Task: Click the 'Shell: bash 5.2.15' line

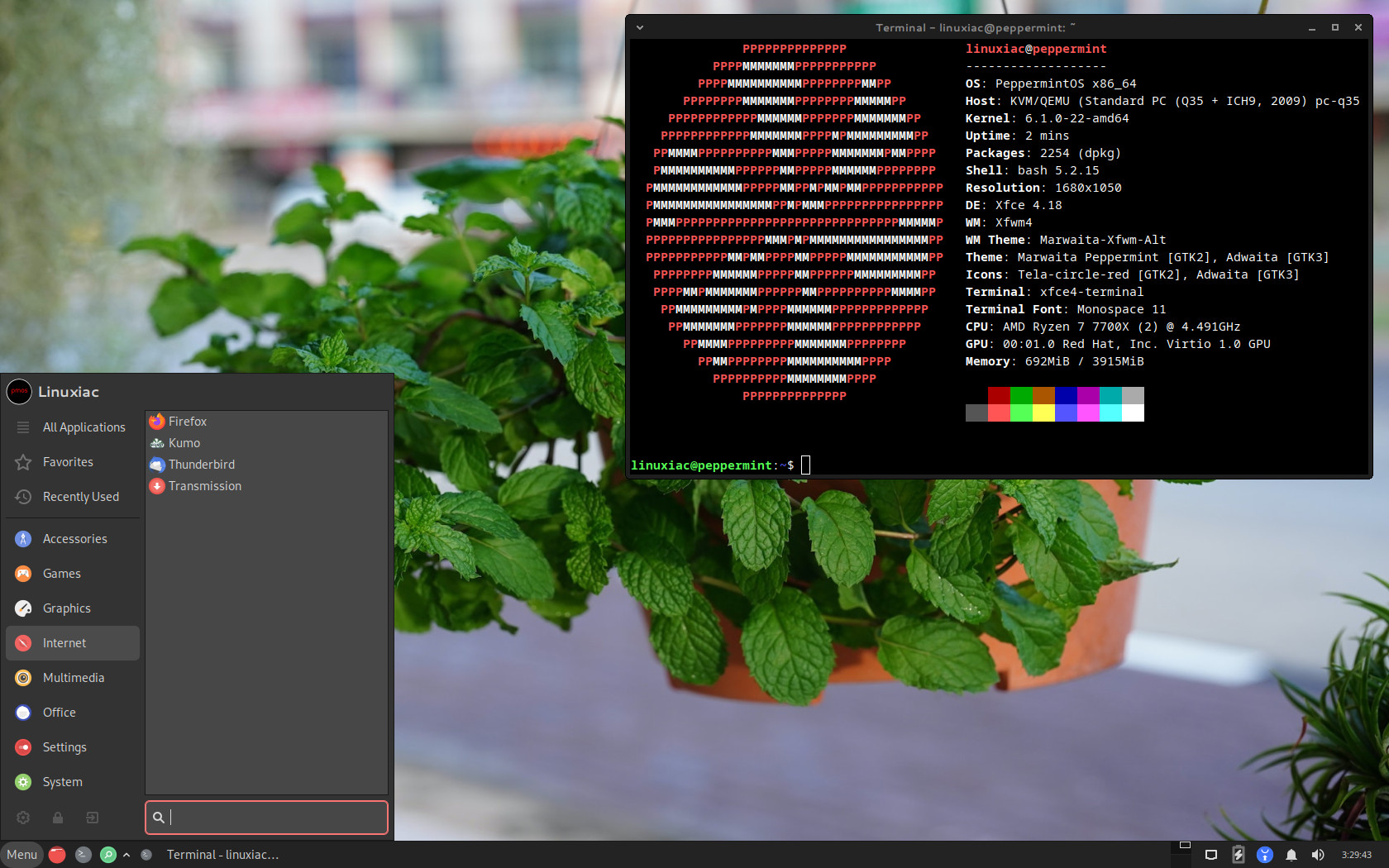Action: [x=1032, y=170]
